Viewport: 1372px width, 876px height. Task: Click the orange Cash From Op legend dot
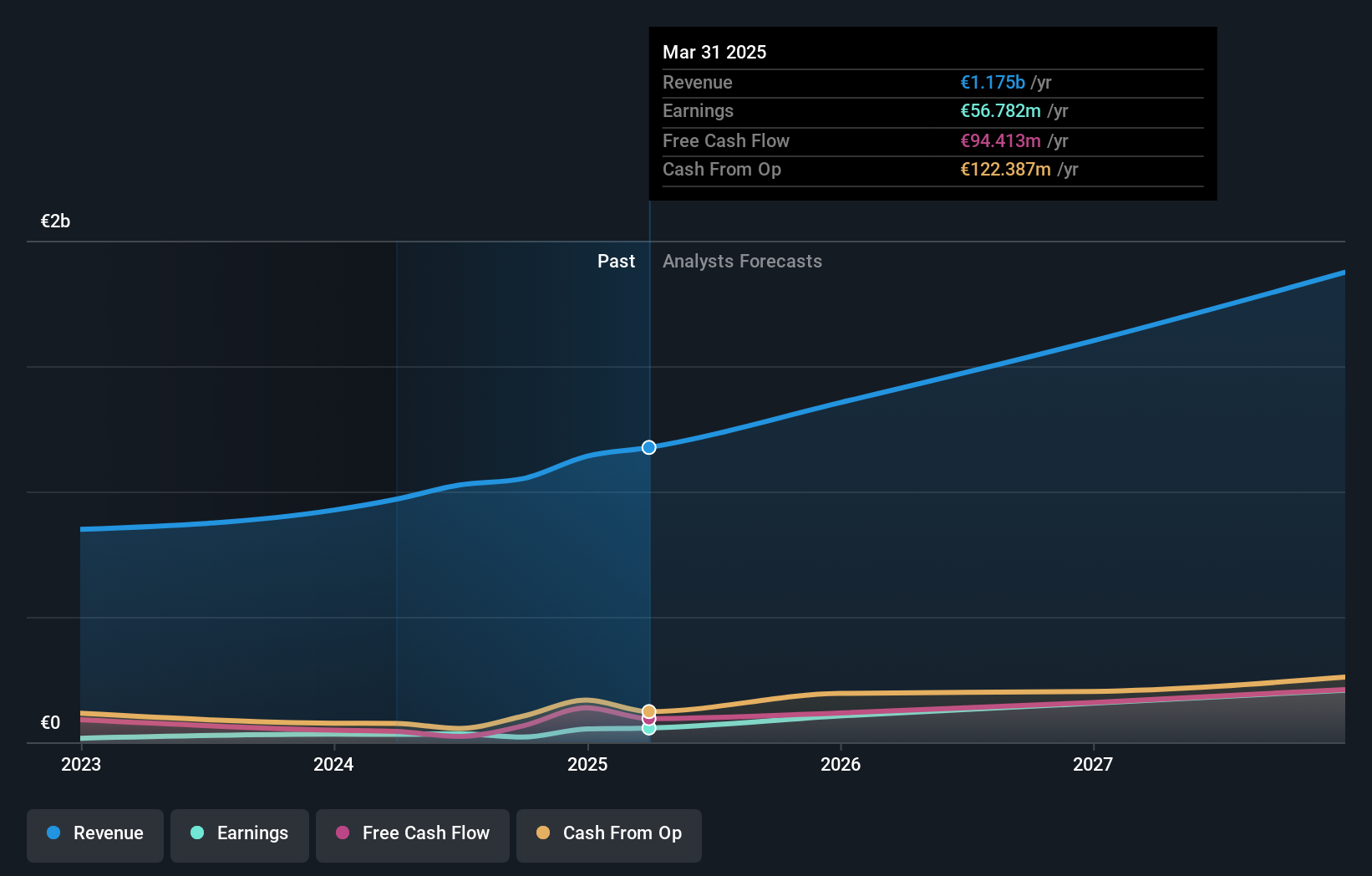[x=543, y=833]
